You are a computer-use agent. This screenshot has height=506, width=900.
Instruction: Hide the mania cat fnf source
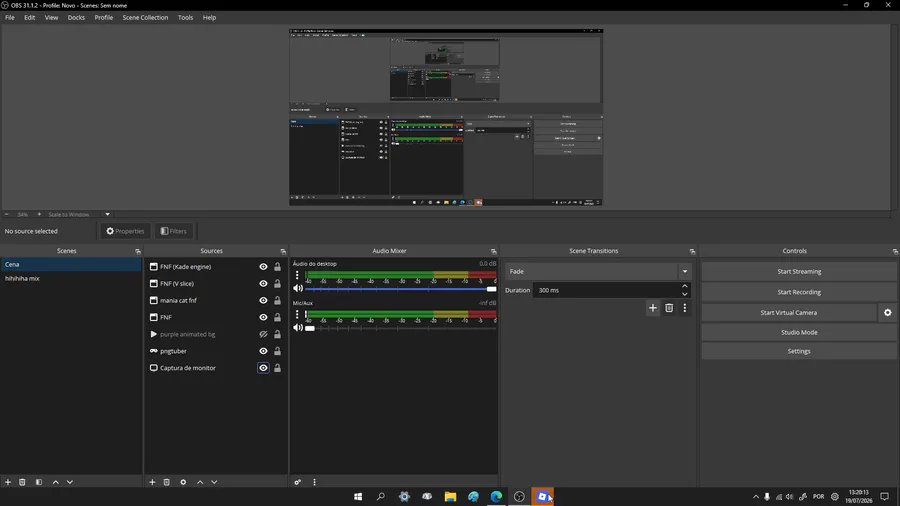[263, 301]
